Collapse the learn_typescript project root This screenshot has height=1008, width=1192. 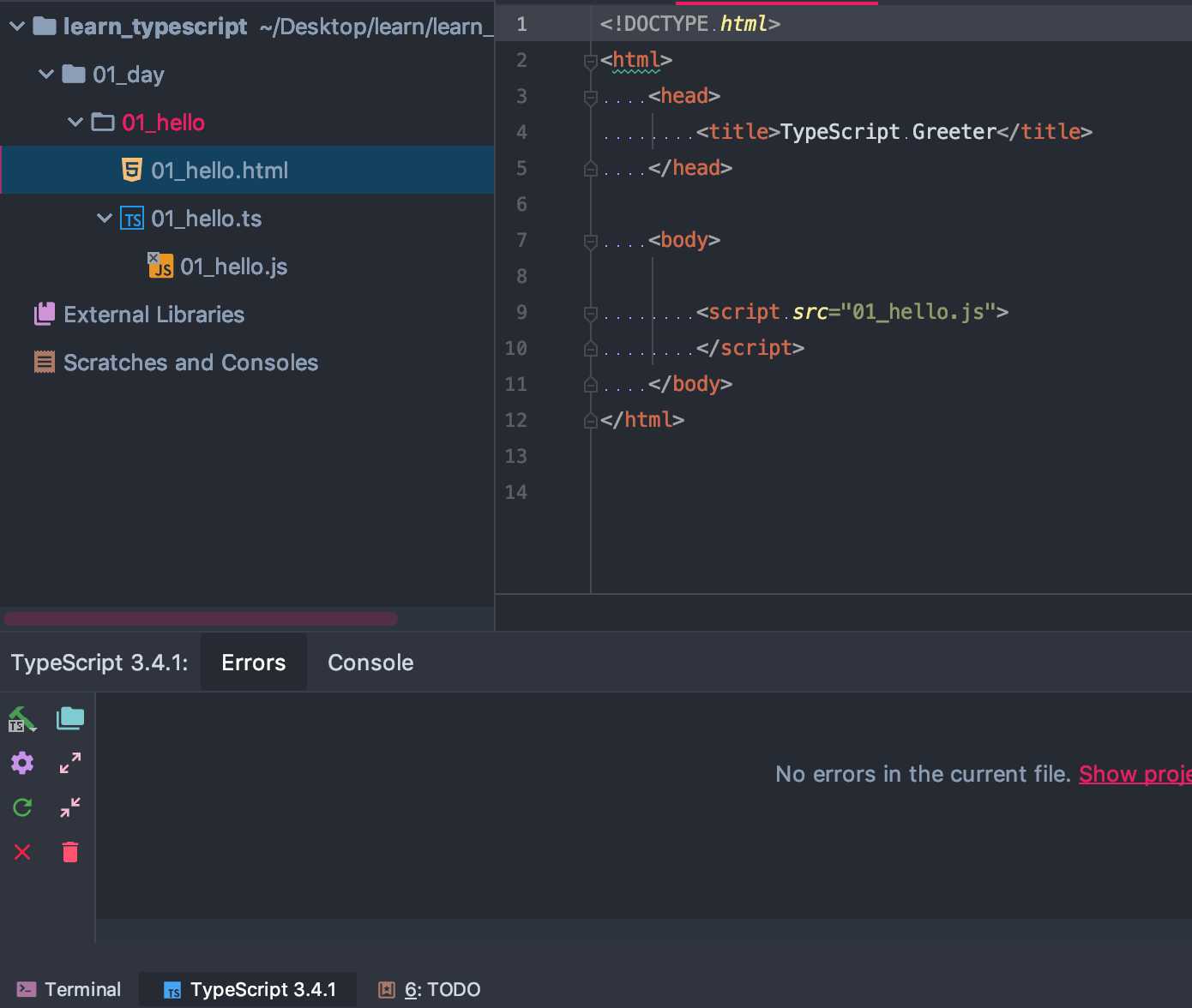pos(17,27)
